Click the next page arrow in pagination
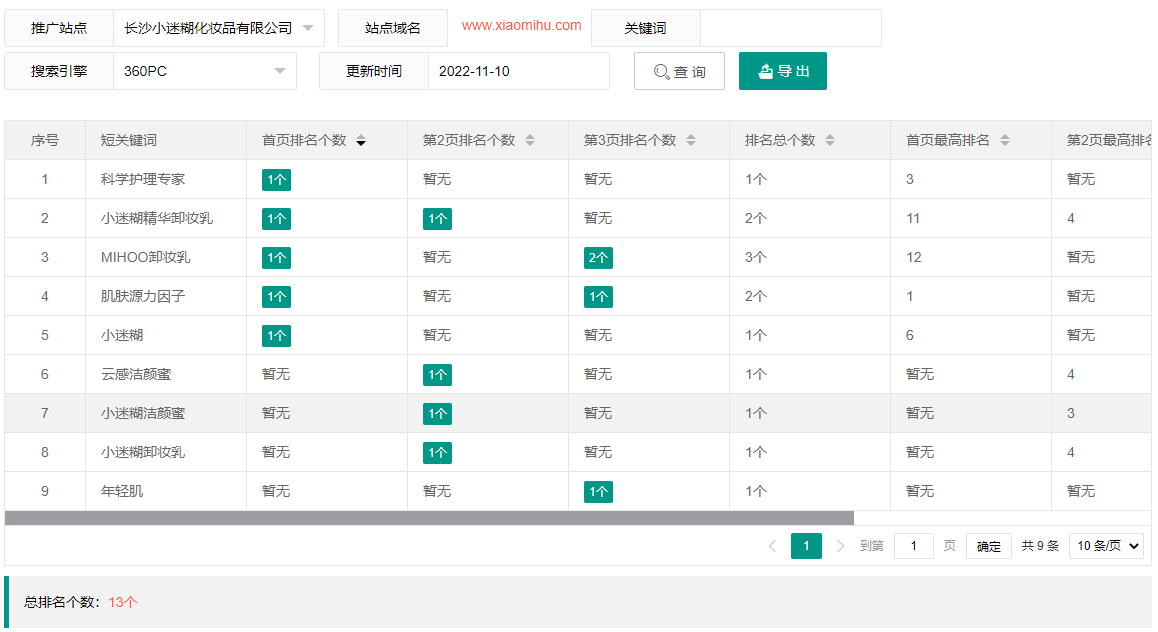1158x632 pixels. (x=840, y=546)
